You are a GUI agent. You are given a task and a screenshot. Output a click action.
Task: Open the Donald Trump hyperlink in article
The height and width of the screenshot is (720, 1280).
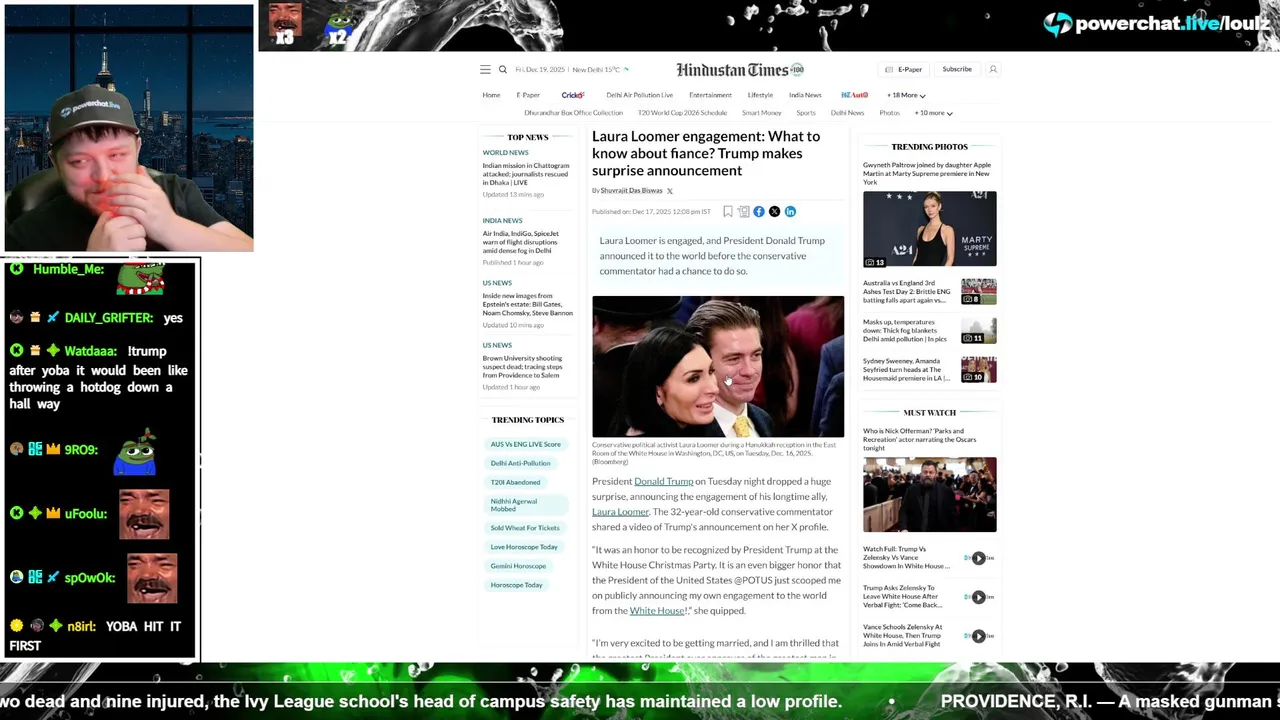point(663,481)
